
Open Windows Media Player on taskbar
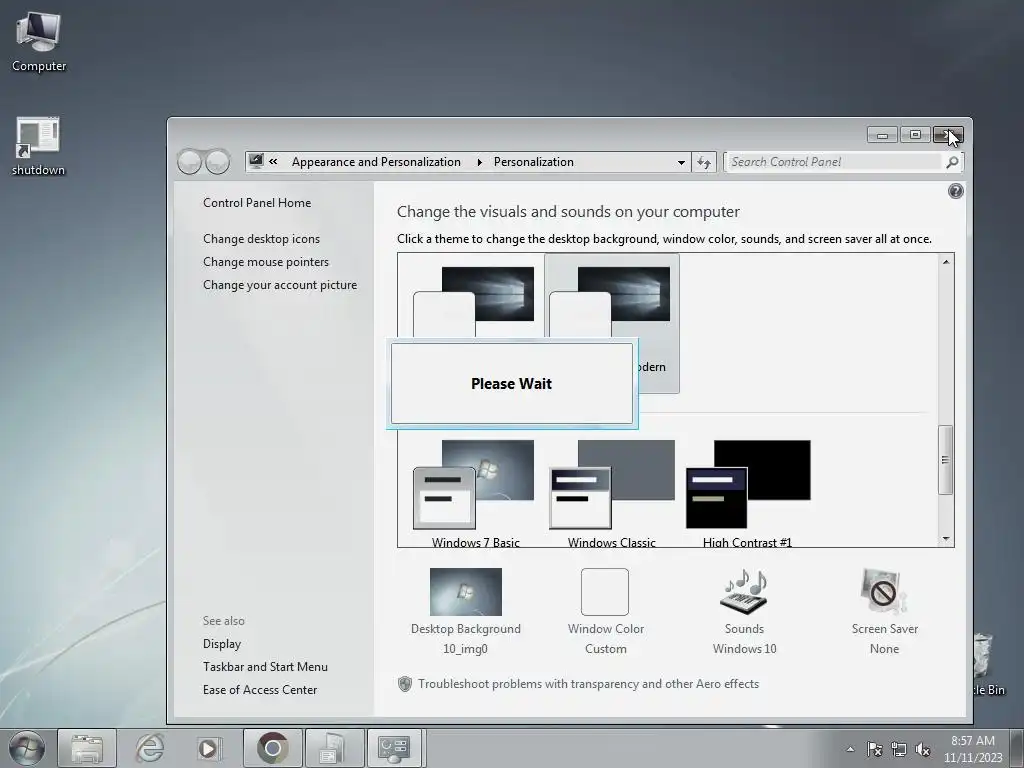(x=210, y=748)
